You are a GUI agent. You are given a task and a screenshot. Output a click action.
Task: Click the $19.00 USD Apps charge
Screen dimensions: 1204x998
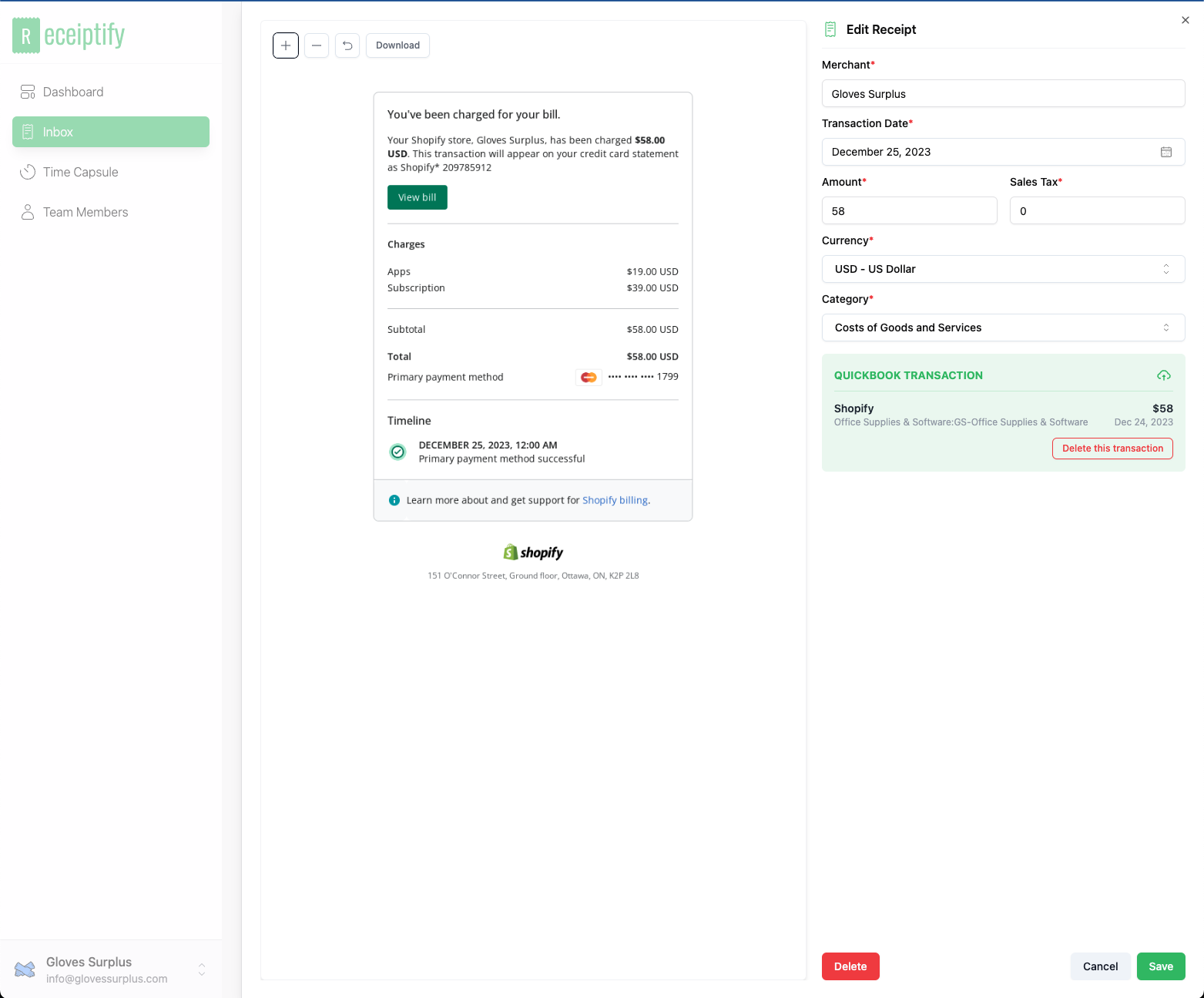[652, 271]
